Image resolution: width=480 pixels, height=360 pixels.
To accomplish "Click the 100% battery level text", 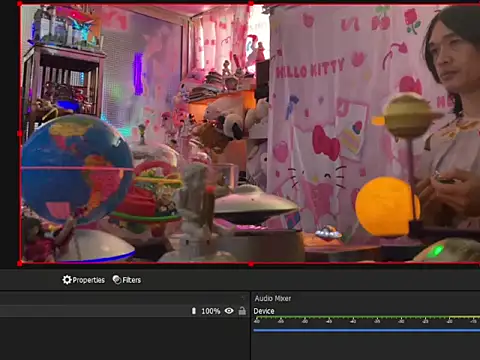I will pyautogui.click(x=211, y=311).
